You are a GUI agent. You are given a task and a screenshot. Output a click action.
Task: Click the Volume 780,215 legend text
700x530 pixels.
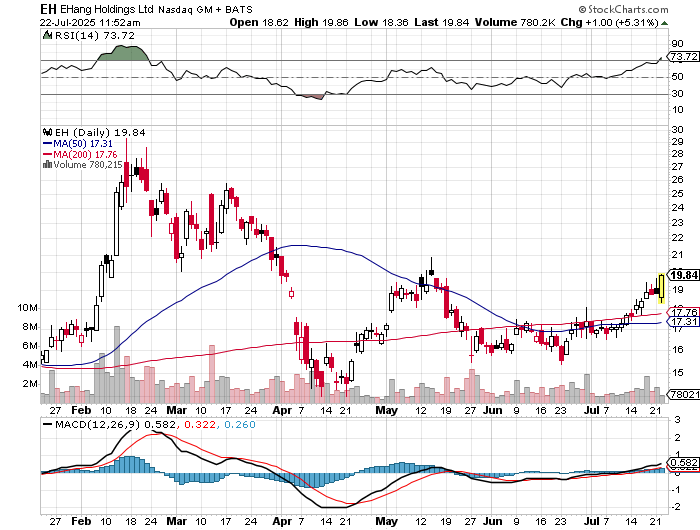click(88, 165)
